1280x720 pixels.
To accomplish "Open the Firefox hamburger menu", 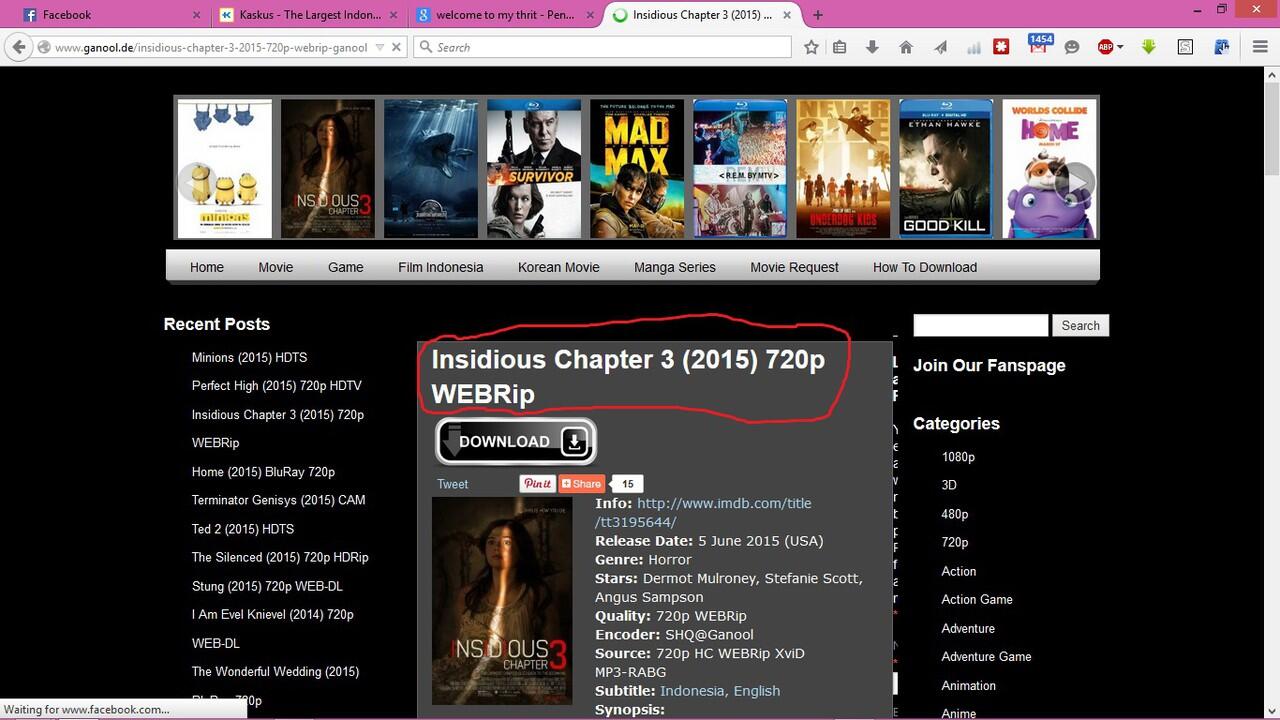I will coord(1260,47).
